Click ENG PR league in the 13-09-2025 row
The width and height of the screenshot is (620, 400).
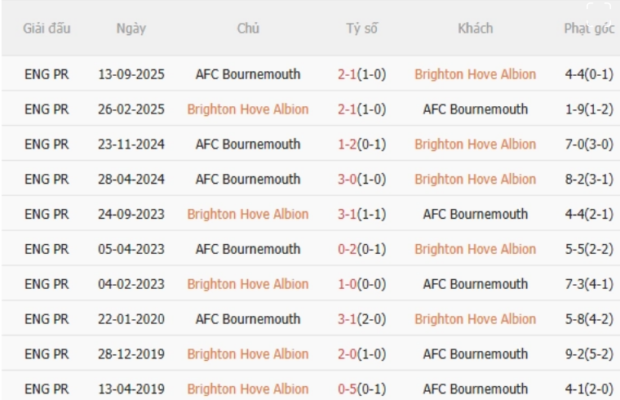click(46, 74)
